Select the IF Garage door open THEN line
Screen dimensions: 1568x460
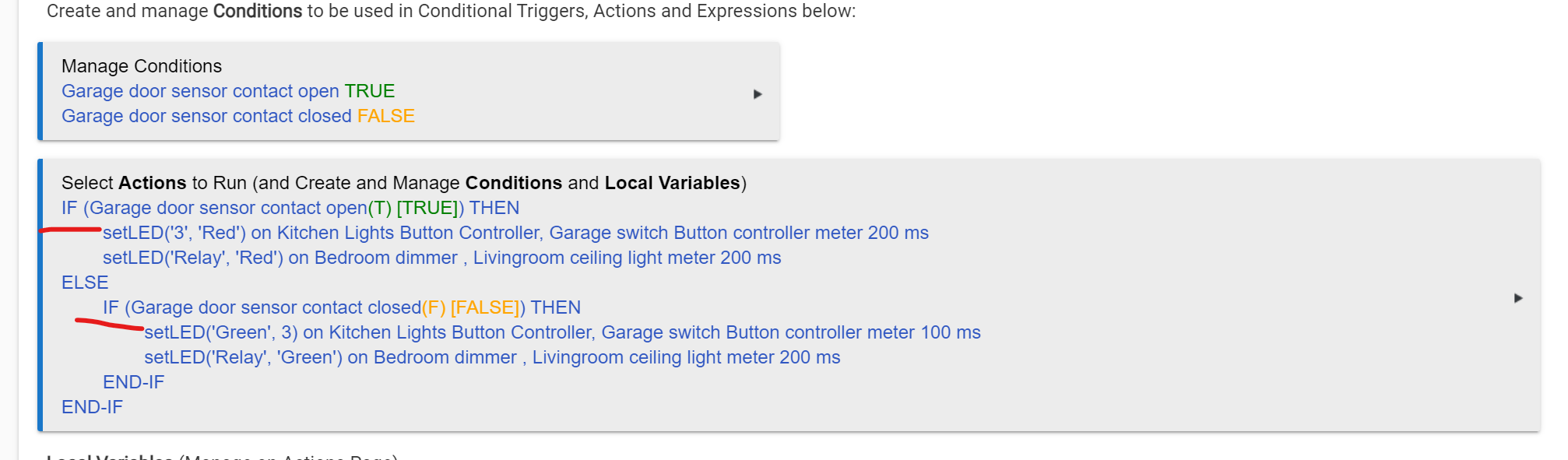(290, 208)
